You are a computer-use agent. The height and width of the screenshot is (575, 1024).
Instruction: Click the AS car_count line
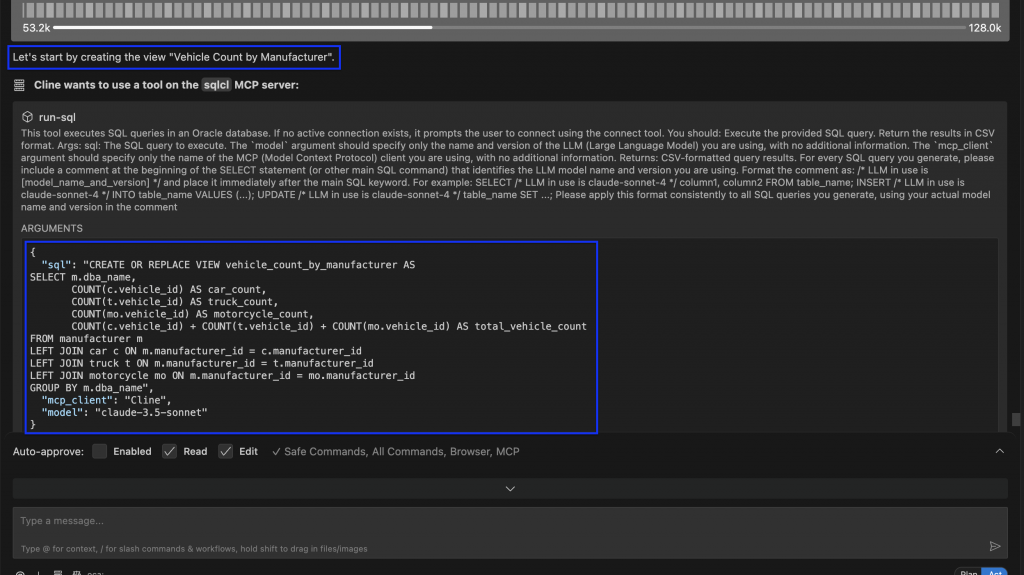(168, 289)
